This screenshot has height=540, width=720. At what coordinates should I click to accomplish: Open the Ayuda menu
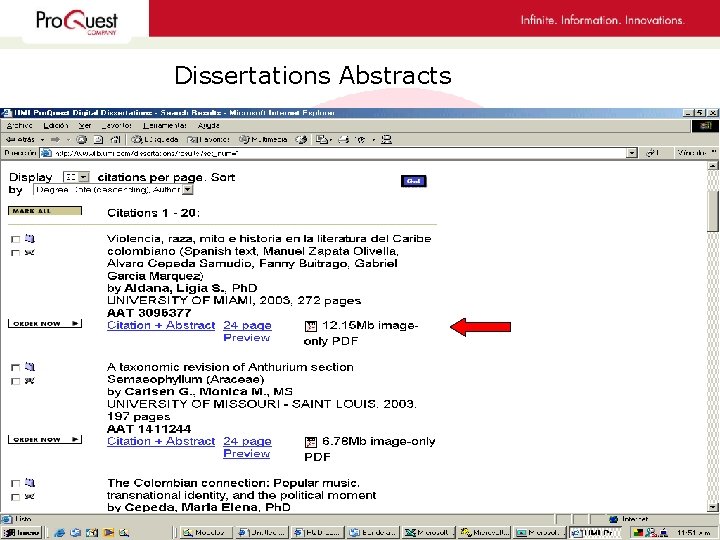(208, 125)
